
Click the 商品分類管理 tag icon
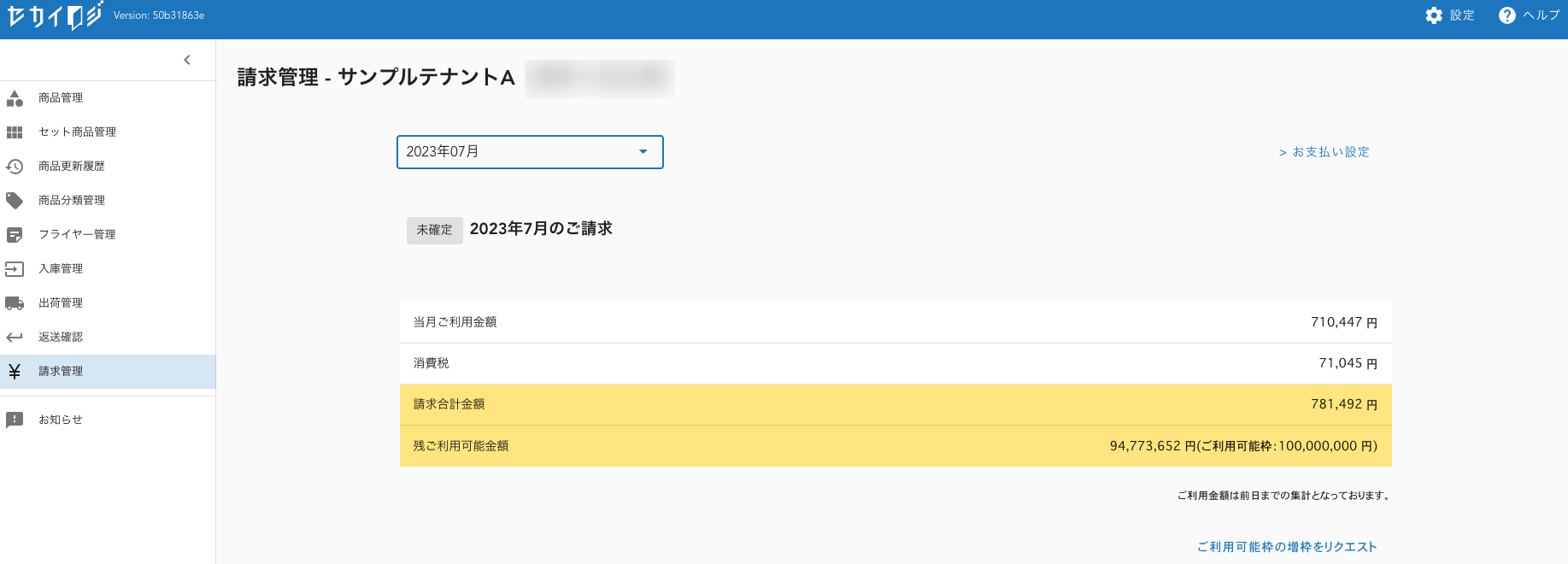[15, 201]
